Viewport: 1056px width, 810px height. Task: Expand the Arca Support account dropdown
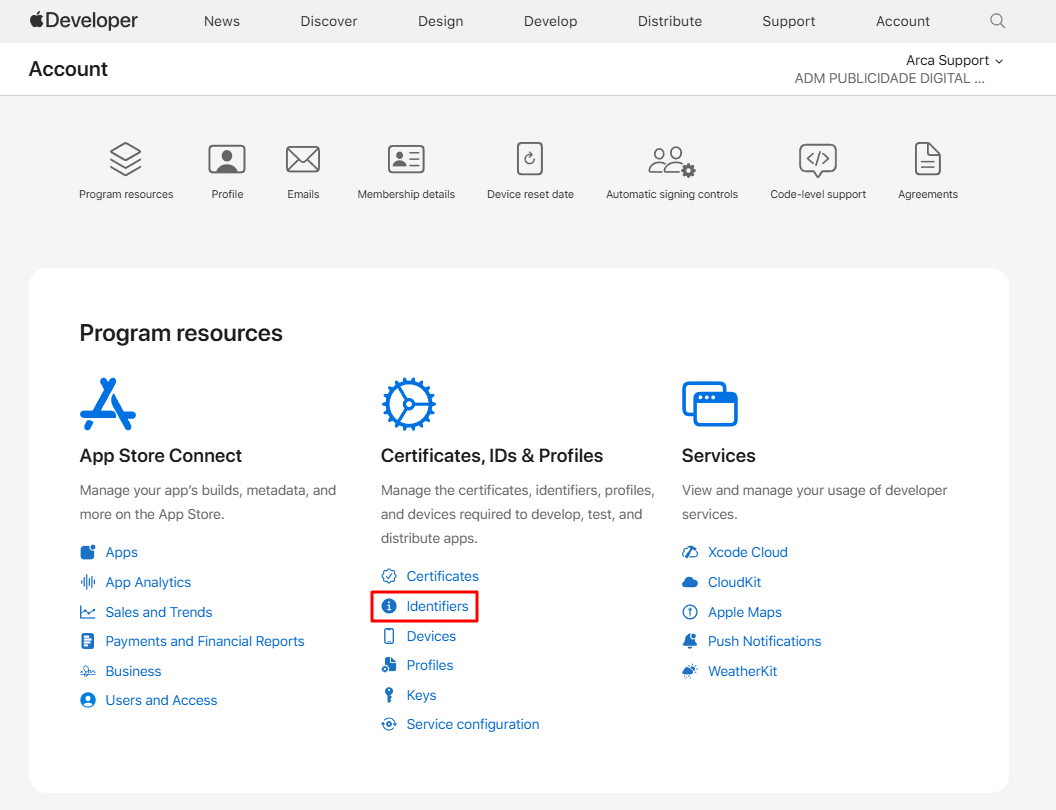954,61
